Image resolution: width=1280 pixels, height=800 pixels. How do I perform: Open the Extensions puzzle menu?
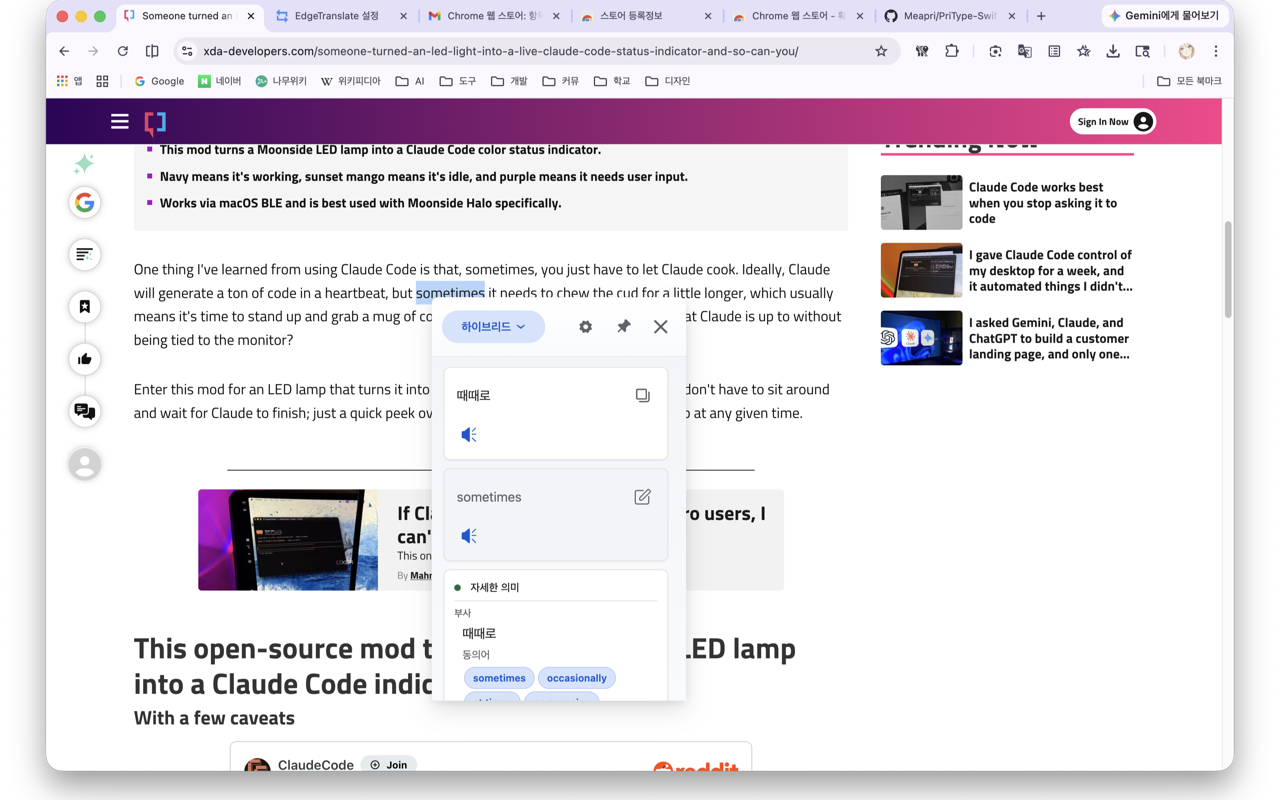952,51
